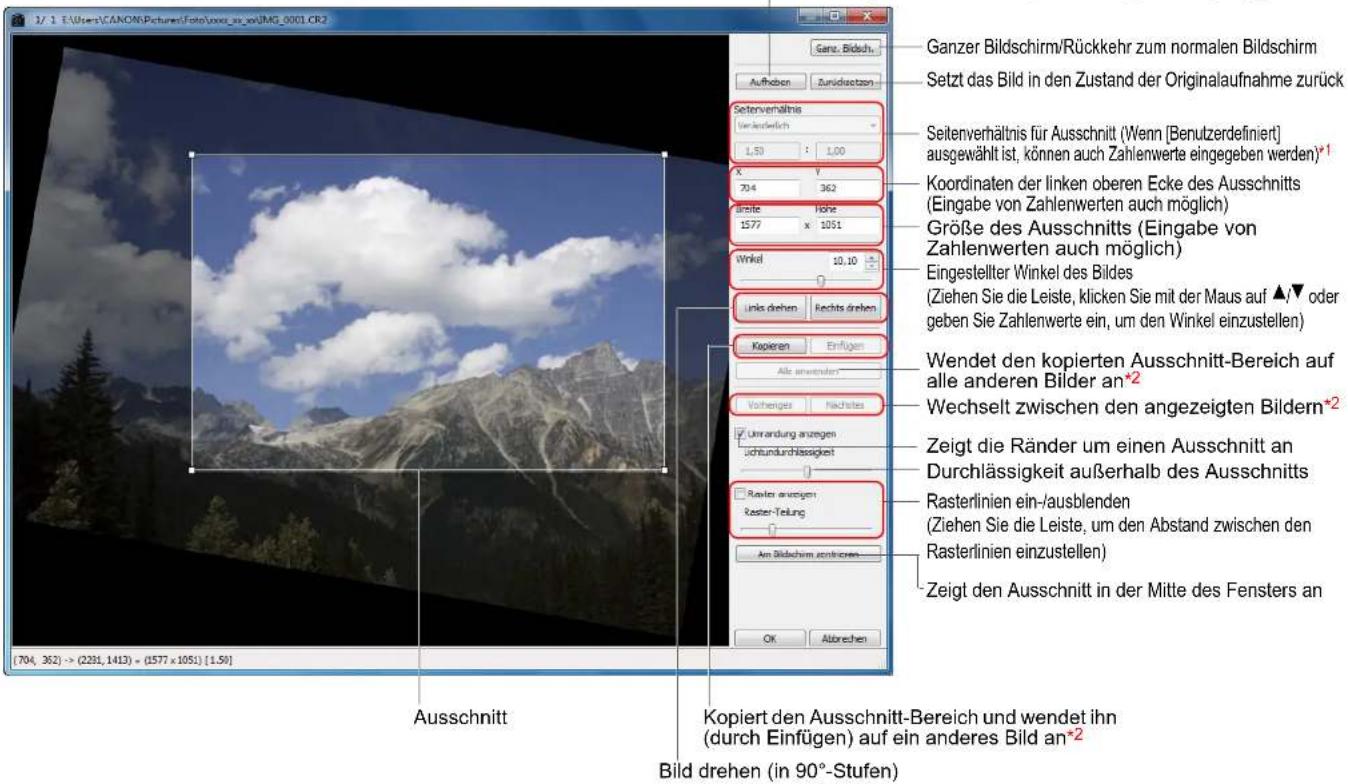Confirm trimming with the OK button
The image size is (1348, 784).
coord(770,637)
